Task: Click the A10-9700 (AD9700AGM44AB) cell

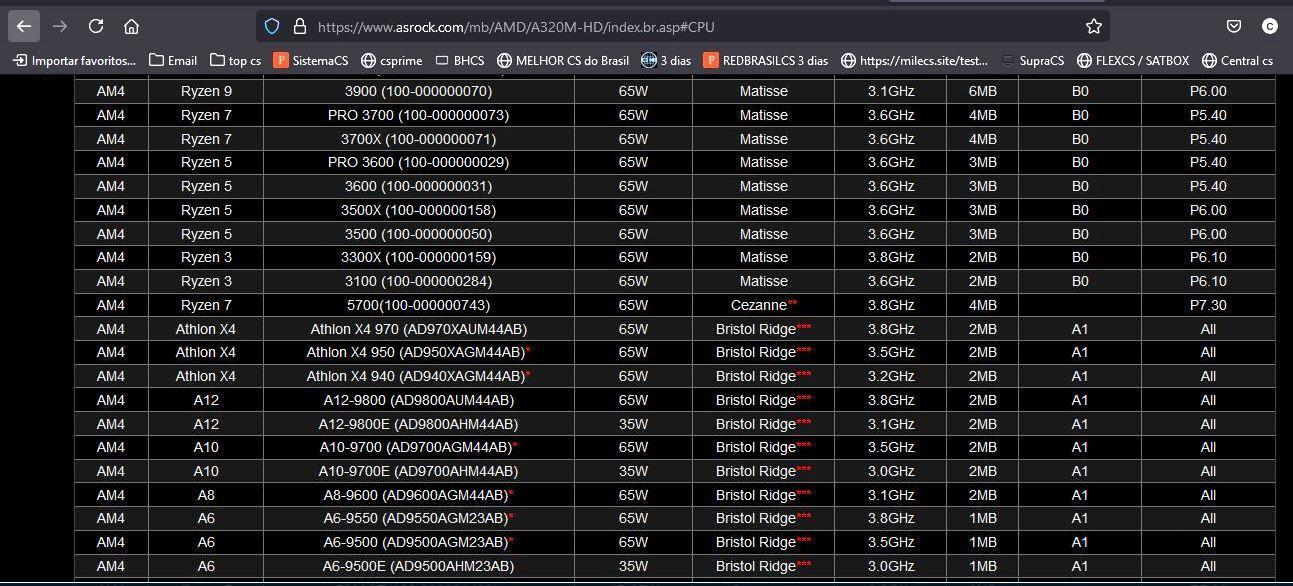Action: (x=418, y=447)
